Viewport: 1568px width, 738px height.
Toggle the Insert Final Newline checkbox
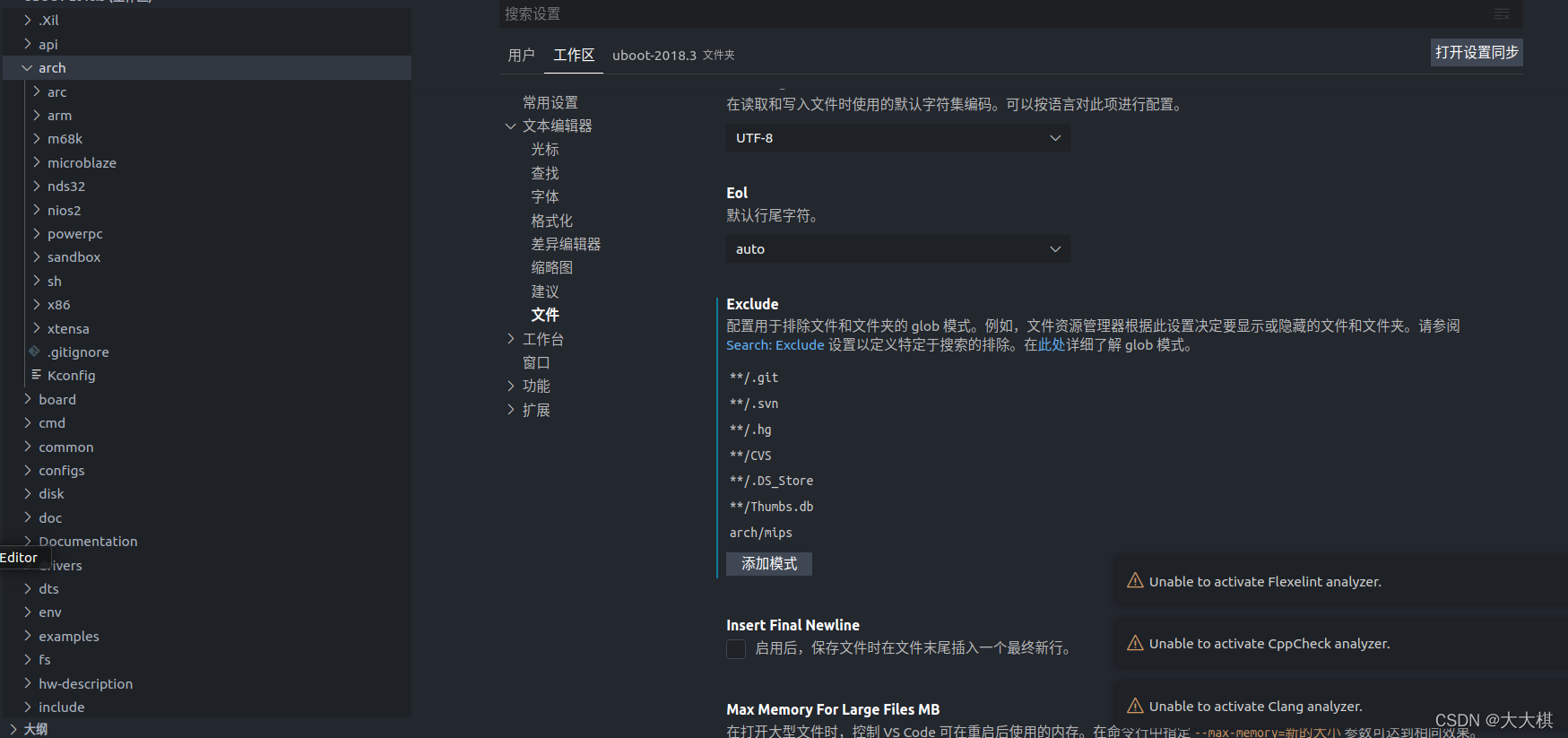(x=736, y=648)
